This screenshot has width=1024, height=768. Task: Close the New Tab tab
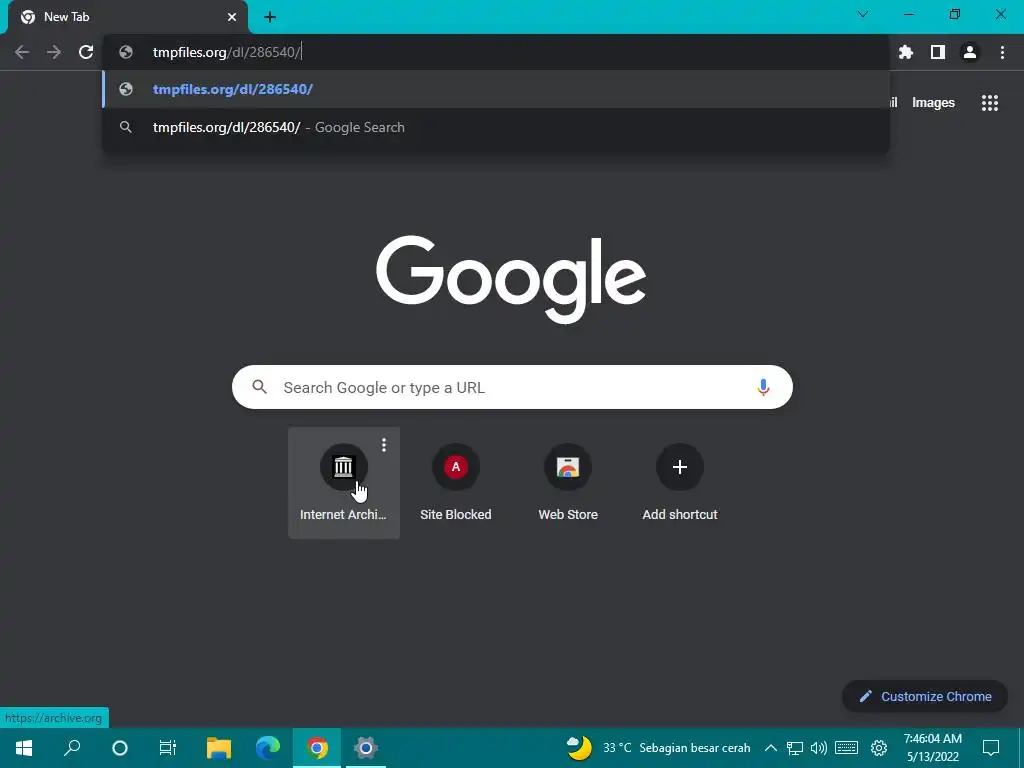pos(232,17)
